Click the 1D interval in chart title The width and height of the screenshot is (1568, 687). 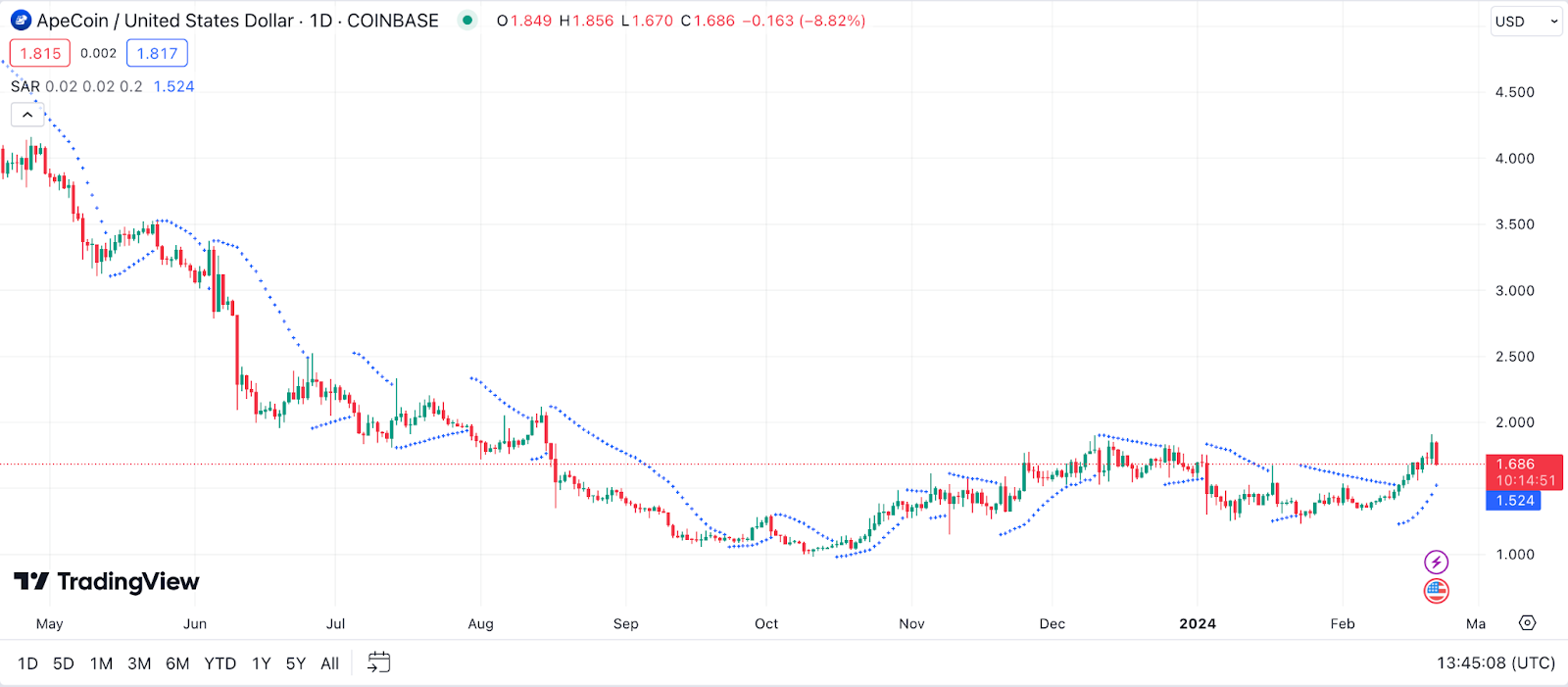(x=320, y=21)
